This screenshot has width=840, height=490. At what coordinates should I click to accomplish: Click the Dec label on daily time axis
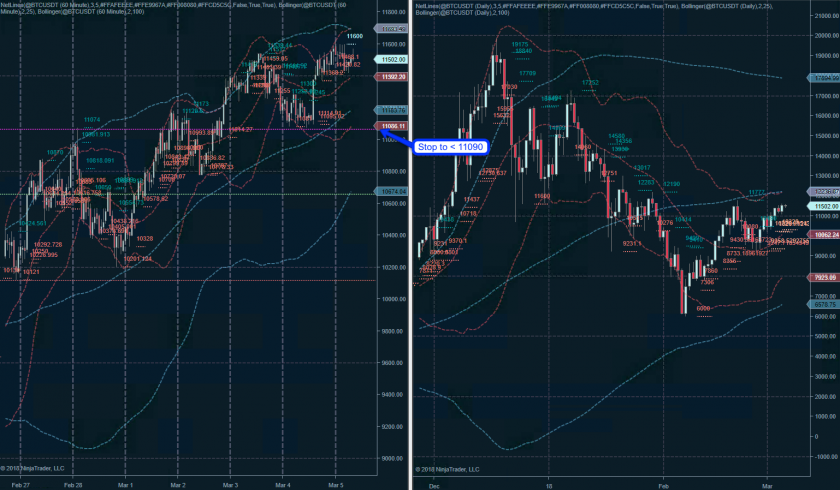434,486
